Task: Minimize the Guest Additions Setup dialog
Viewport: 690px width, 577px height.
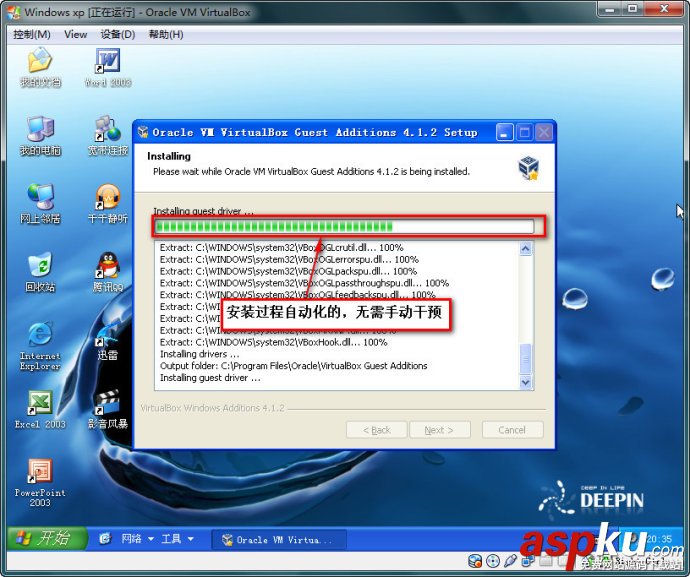Action: click(x=504, y=132)
